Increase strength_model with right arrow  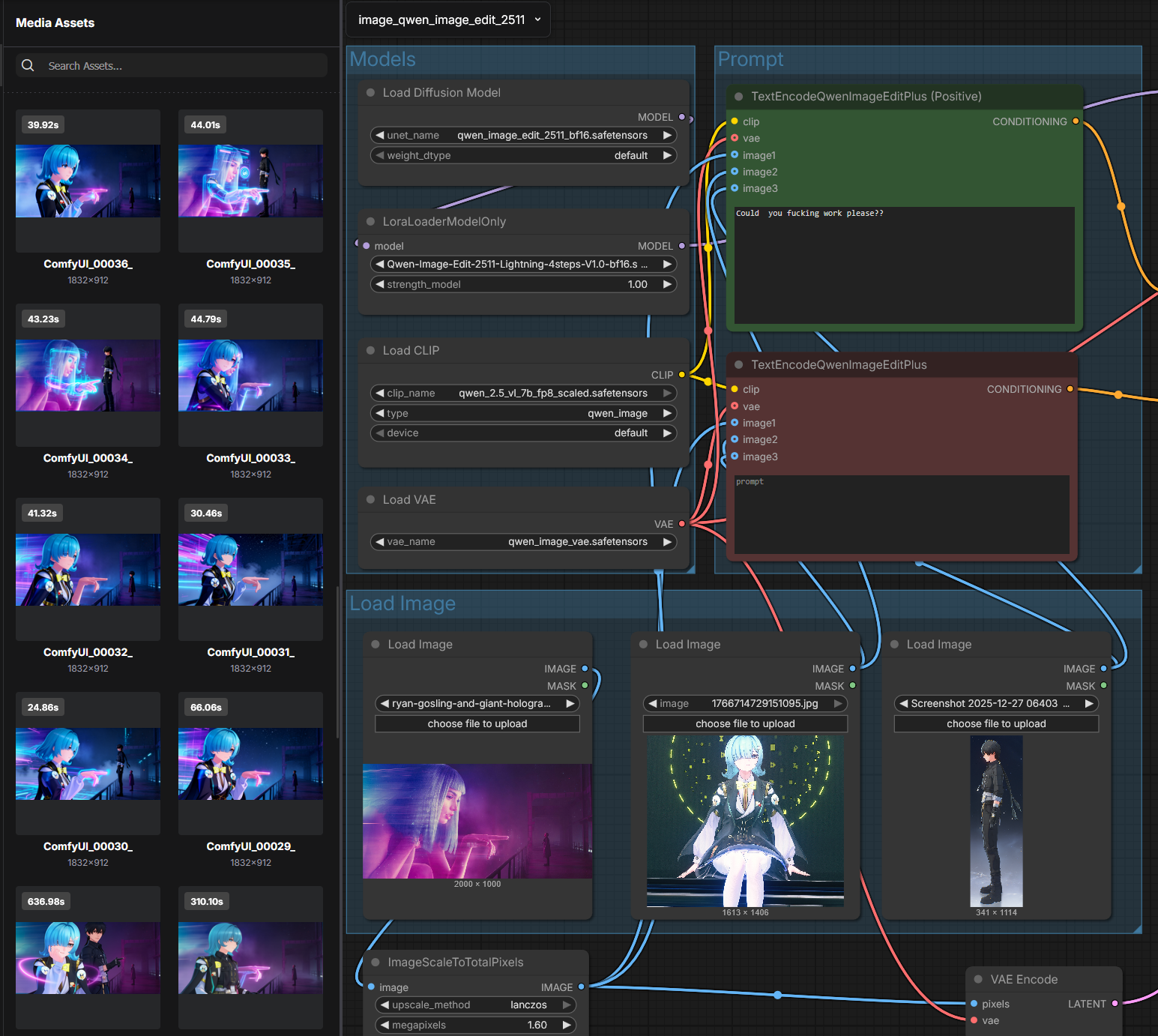point(666,285)
